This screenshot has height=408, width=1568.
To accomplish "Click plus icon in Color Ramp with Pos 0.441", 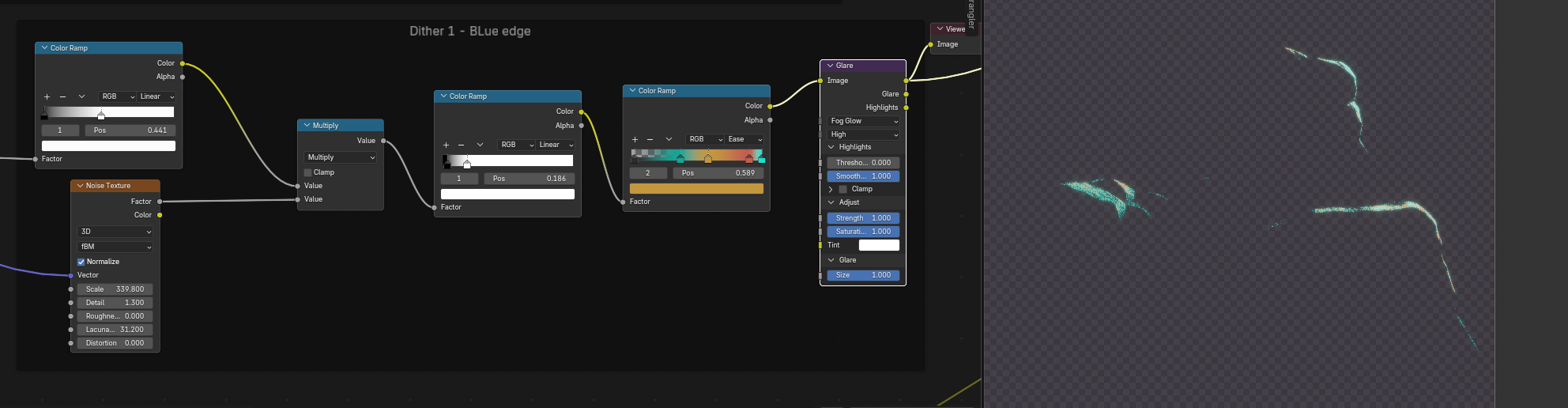I will [x=47, y=96].
